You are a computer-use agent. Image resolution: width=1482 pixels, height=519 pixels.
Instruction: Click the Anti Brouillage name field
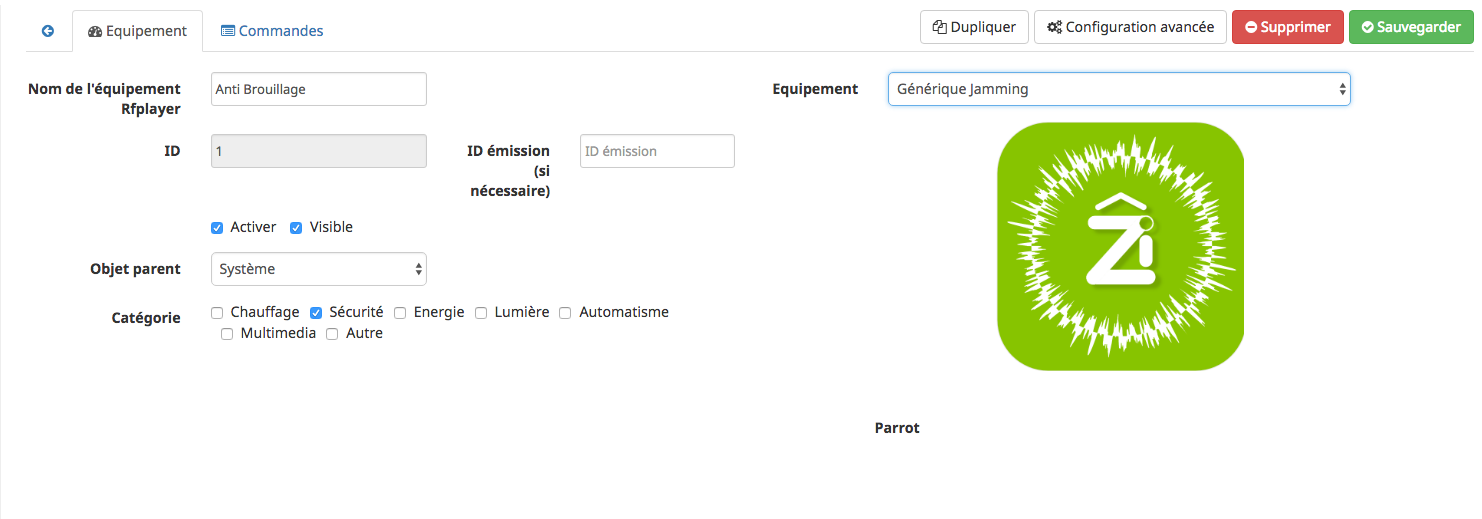[x=319, y=89]
